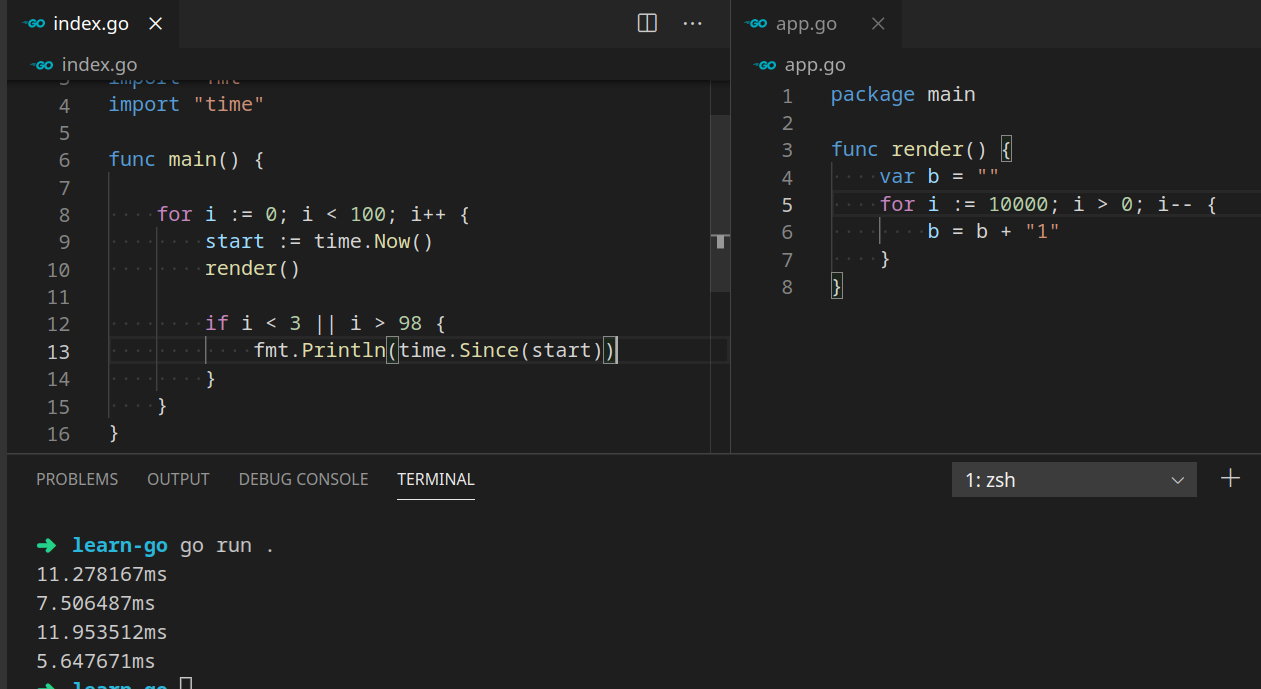Click Go icon in app.go breadcrumb
Screen dimensions: 1261x689
coord(765,65)
